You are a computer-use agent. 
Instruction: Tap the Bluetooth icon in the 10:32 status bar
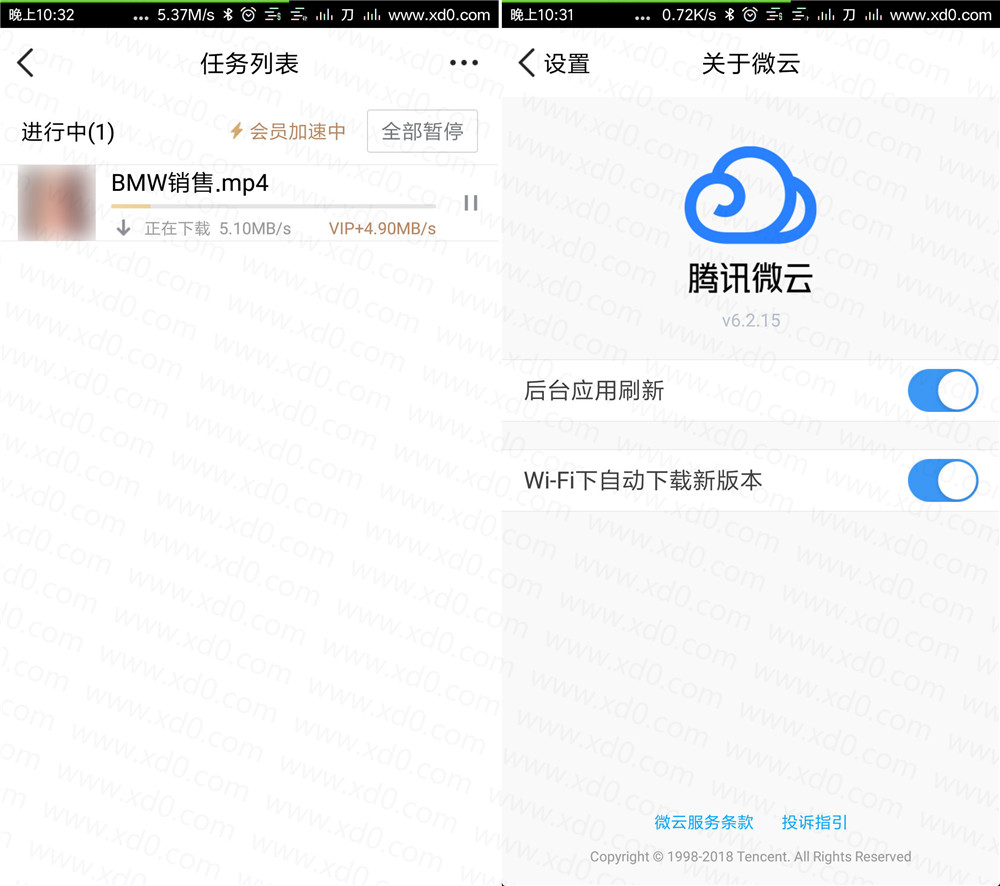point(228,15)
